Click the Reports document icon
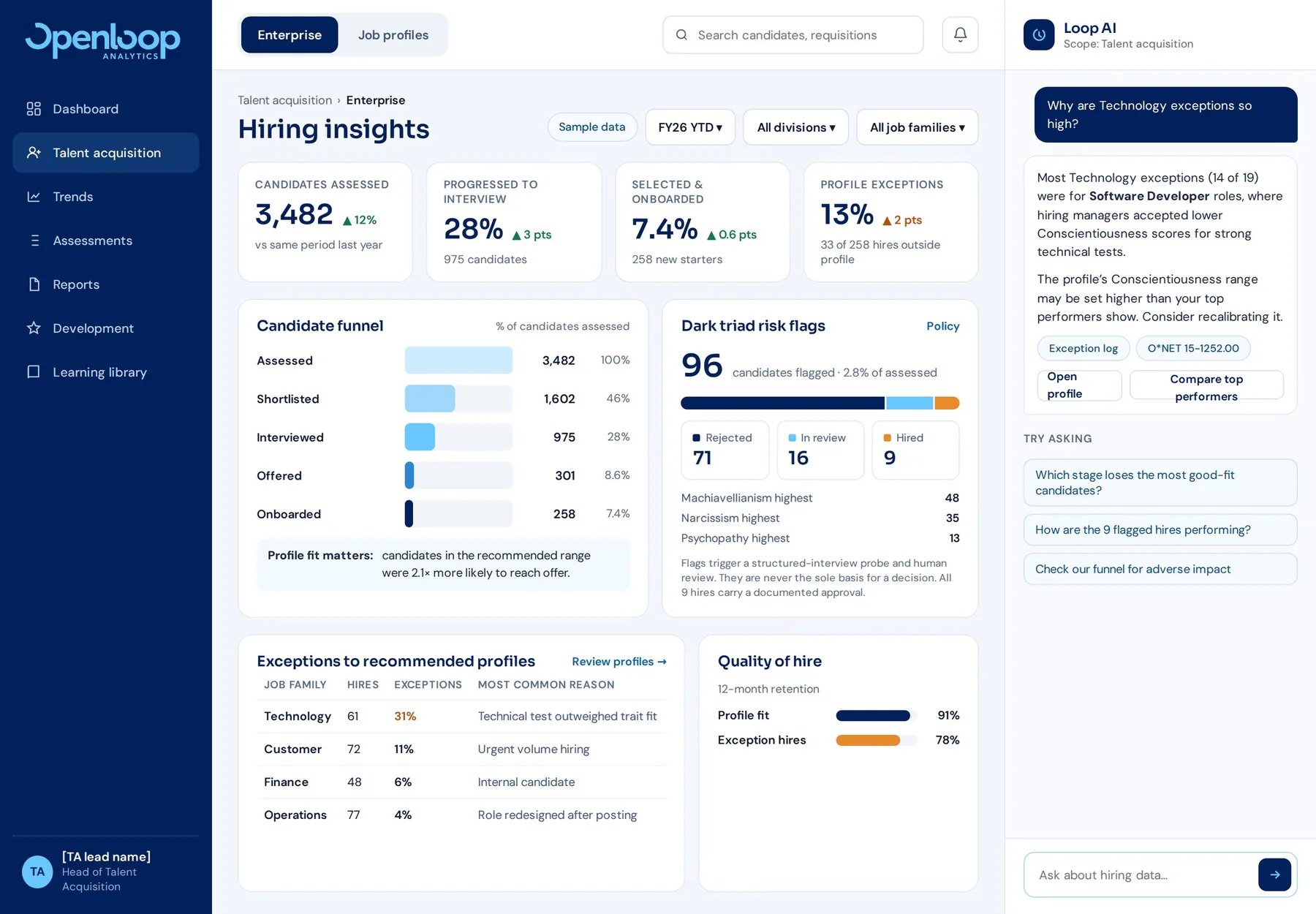Image resolution: width=1316 pixels, height=914 pixels. [x=34, y=284]
